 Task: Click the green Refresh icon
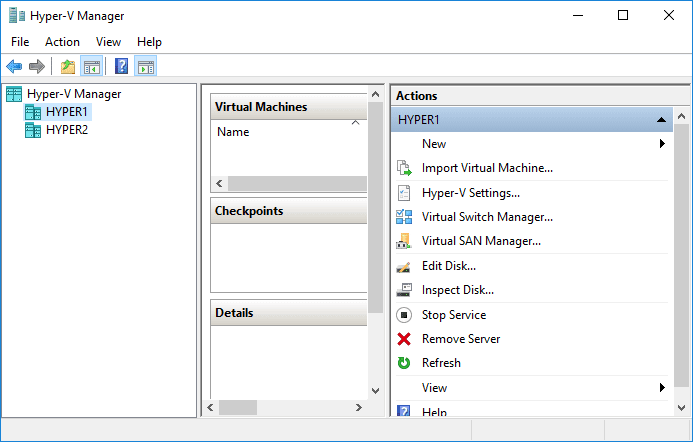coord(404,363)
